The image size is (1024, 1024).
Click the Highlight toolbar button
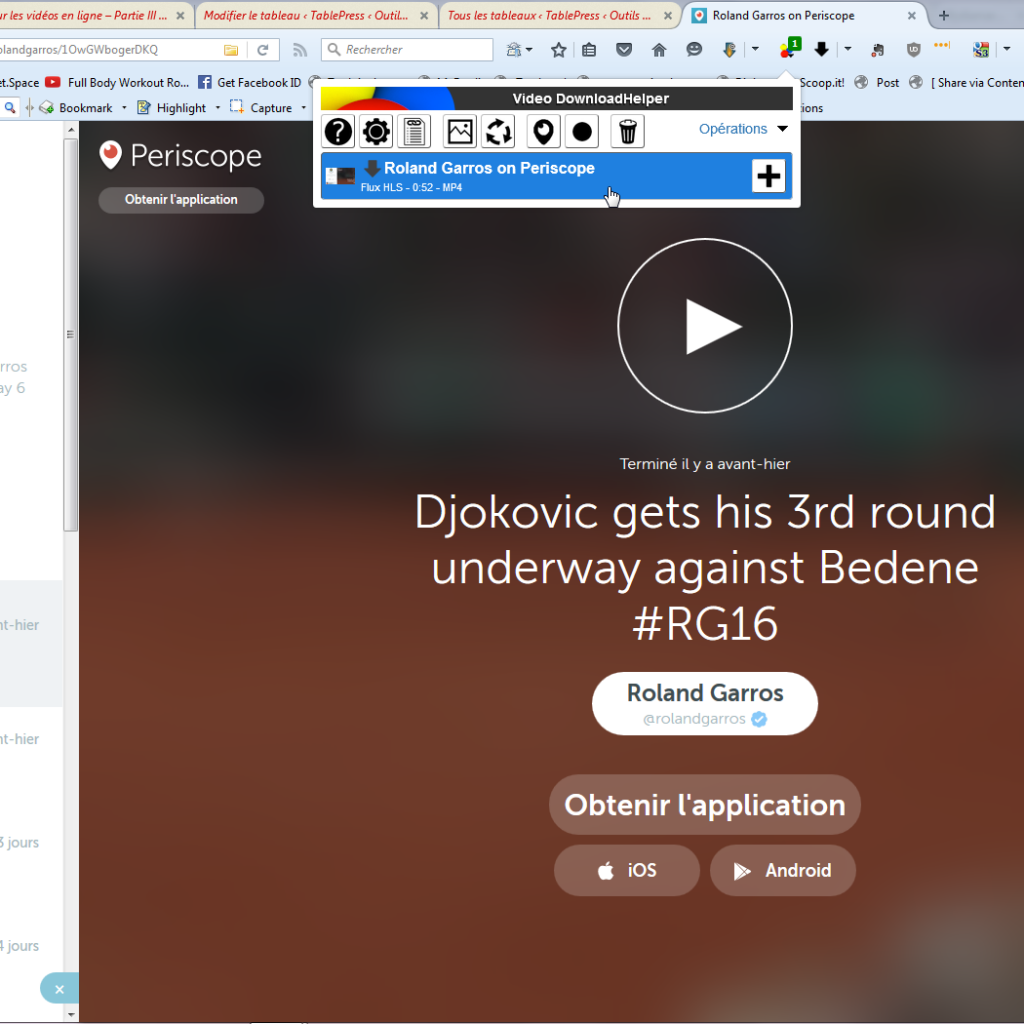(171, 108)
